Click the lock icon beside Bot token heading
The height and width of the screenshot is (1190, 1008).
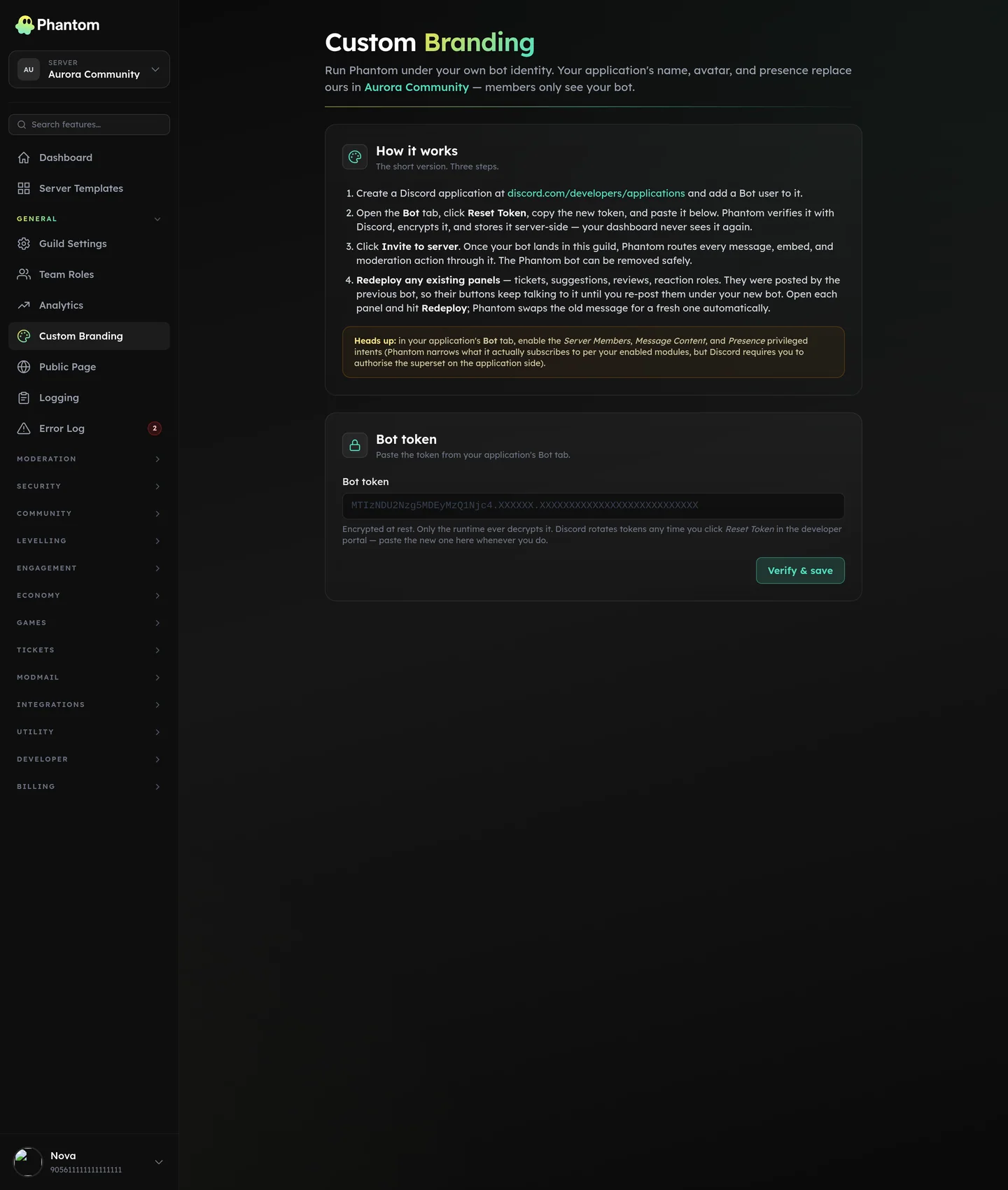click(355, 445)
